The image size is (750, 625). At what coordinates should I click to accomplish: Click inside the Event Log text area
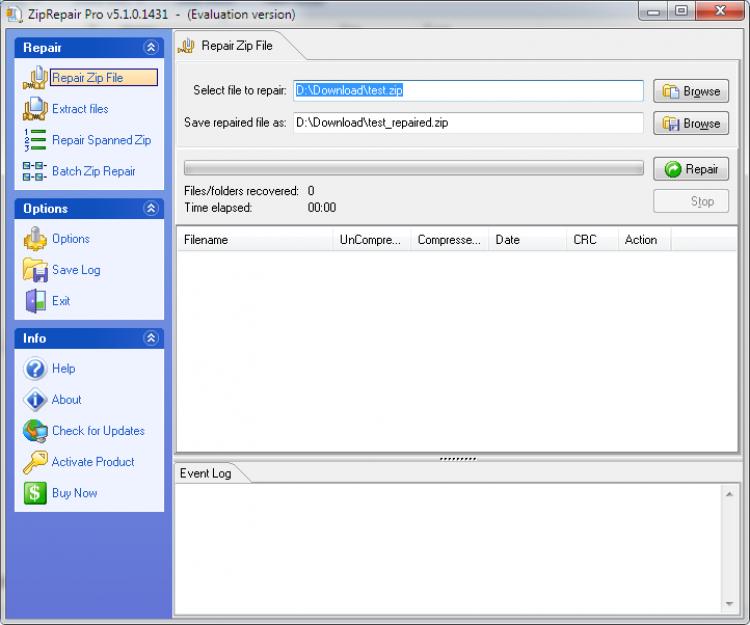pyautogui.click(x=449, y=549)
